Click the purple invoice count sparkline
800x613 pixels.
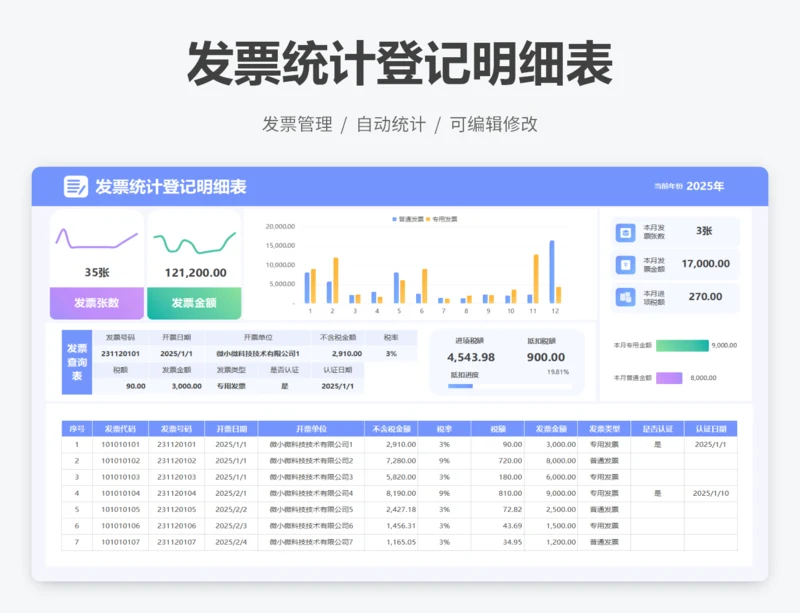(x=97, y=238)
